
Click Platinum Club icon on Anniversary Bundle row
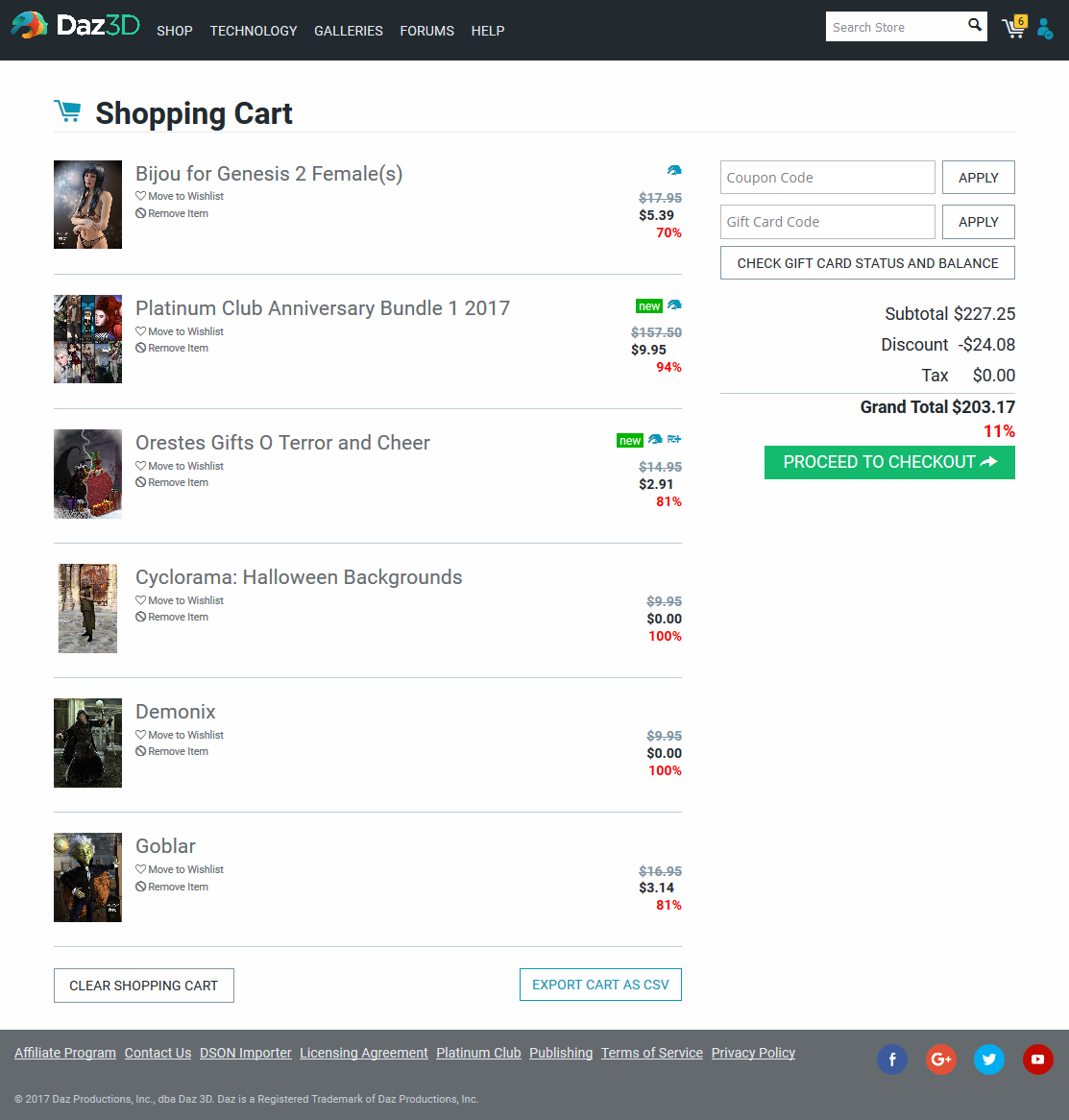674,305
